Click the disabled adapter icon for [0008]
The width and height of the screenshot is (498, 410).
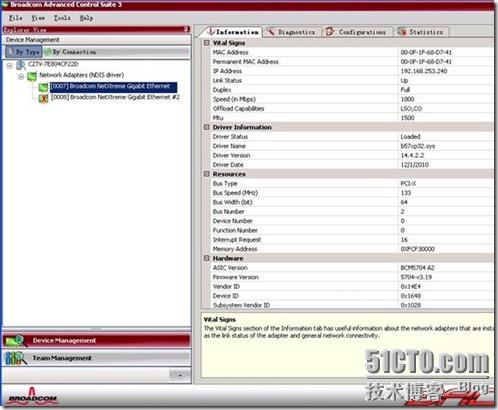[43, 98]
